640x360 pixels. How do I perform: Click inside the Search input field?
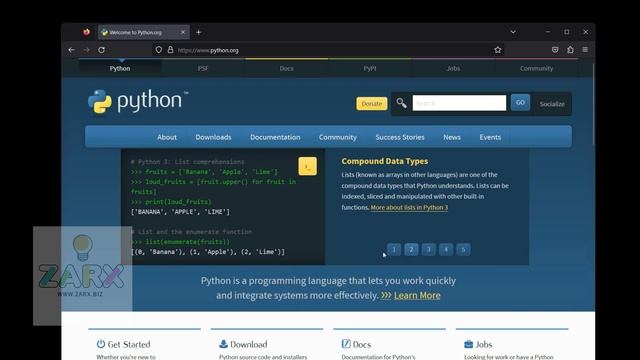coord(459,103)
